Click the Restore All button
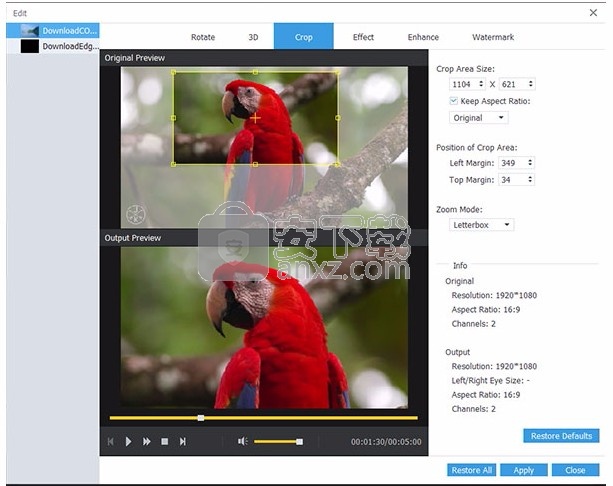613x486 pixels. click(471, 470)
